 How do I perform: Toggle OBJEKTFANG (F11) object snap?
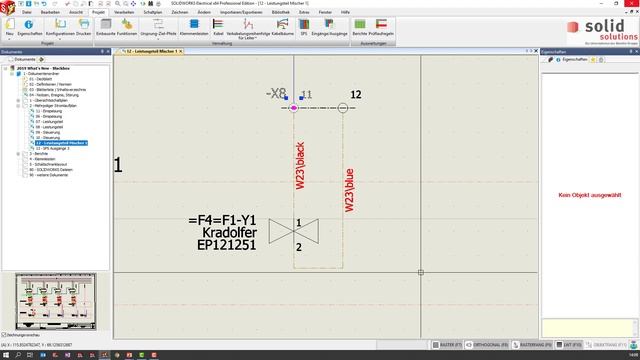tap(606, 345)
